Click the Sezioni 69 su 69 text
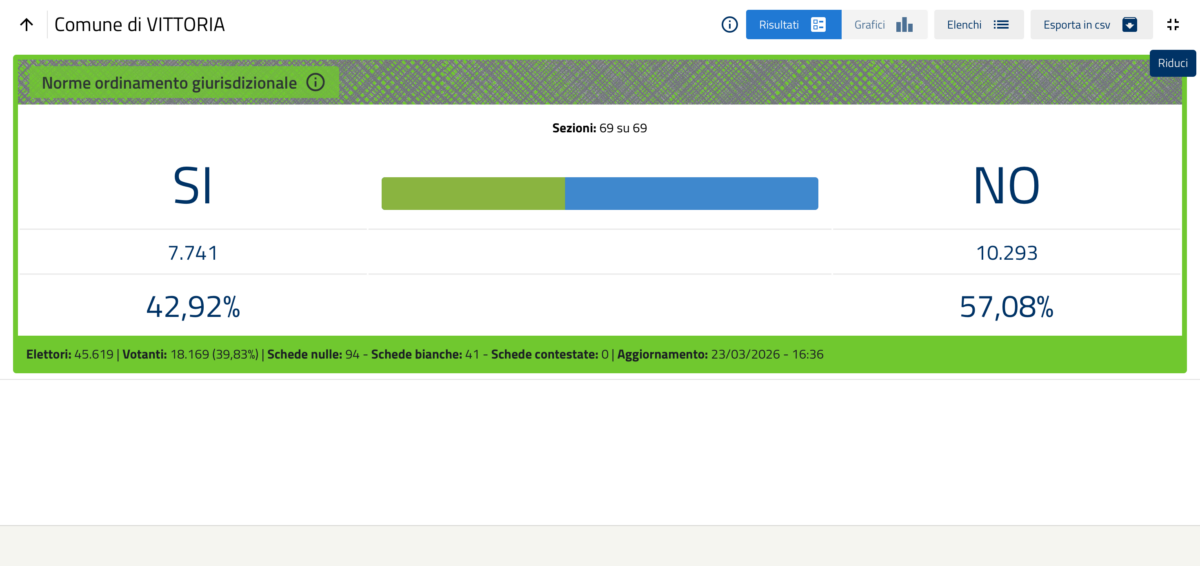 (600, 128)
